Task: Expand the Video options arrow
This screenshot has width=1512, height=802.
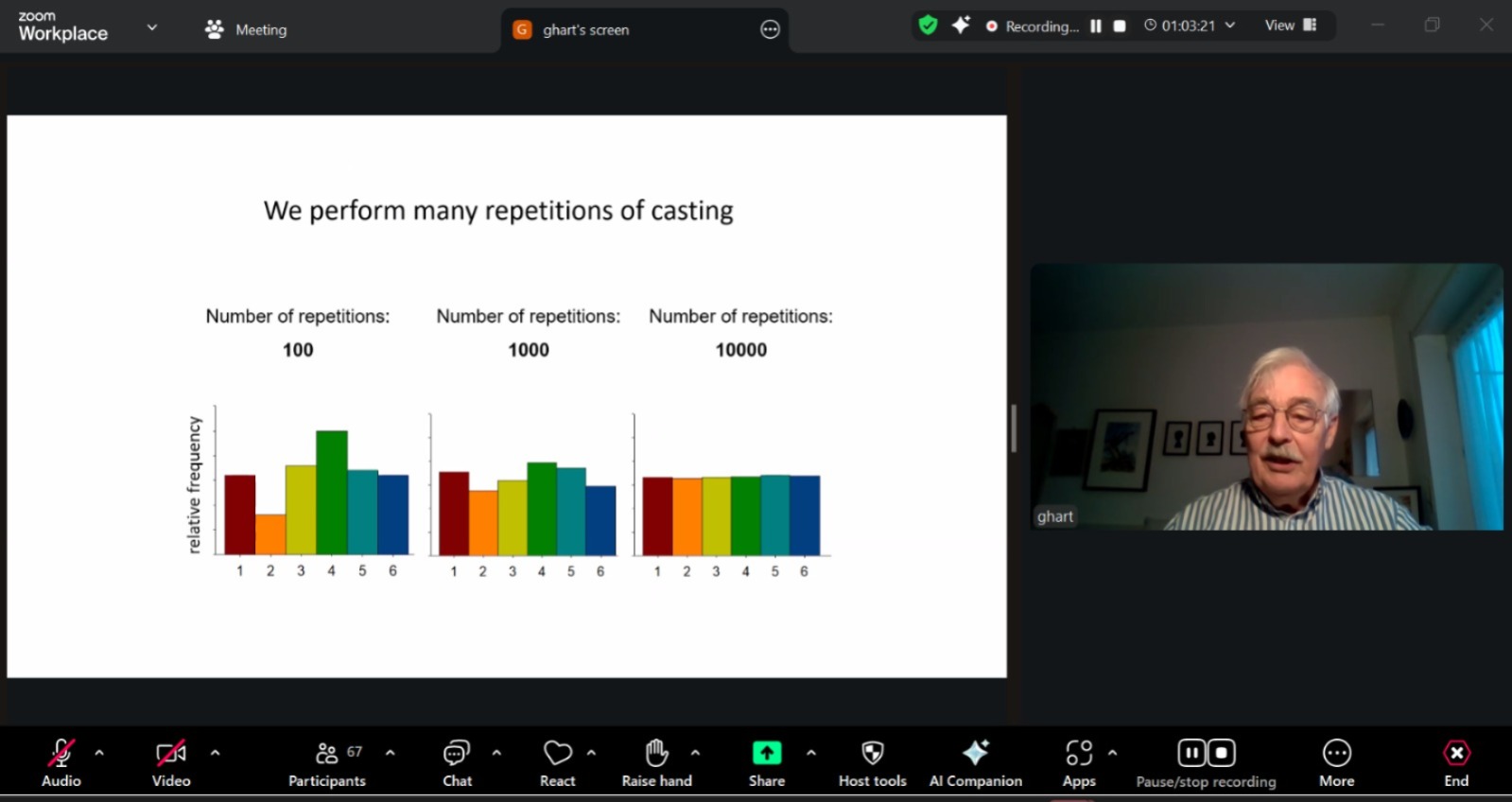Action: coord(216,753)
